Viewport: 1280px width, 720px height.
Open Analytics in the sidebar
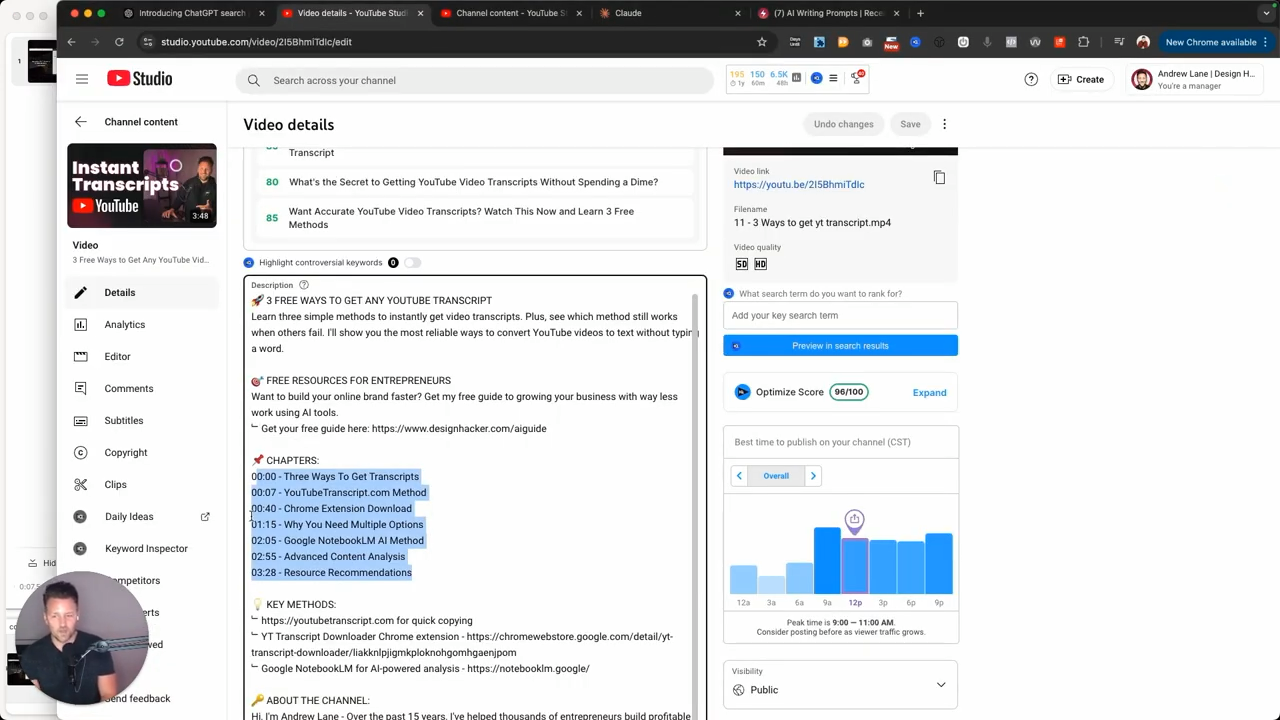click(x=124, y=324)
